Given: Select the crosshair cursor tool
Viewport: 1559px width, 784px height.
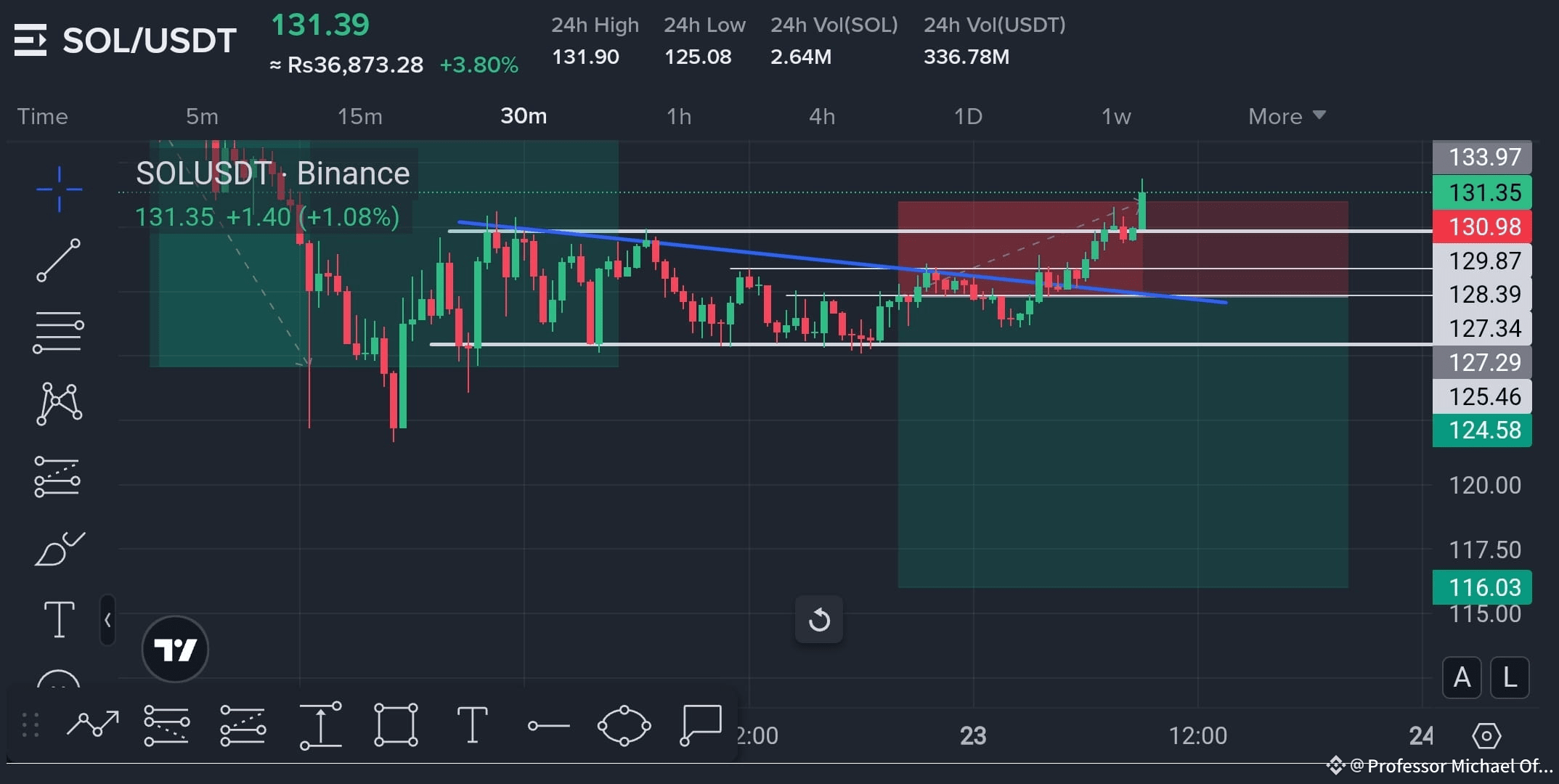Looking at the screenshot, I should coord(59,189).
